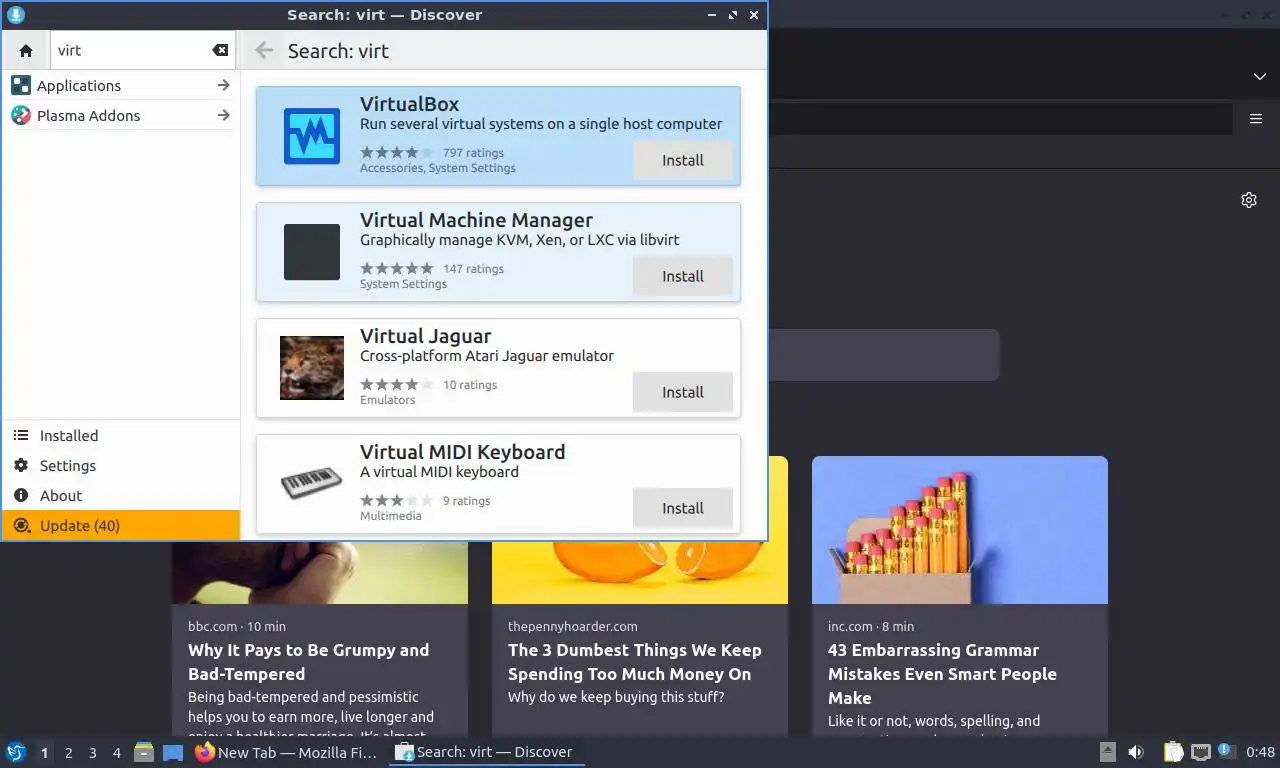Switch to virtual desktop 3
Image resolution: width=1280 pixels, height=768 pixels.
[x=92, y=753]
